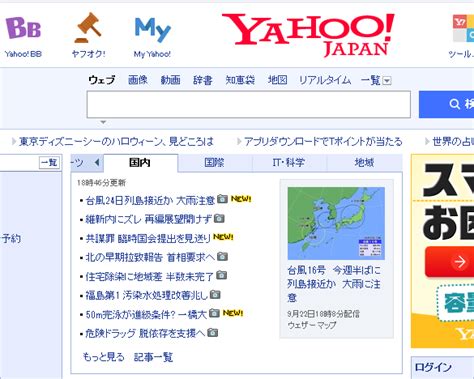Click the blue search button with magnifier
Screen dimensions: 474x379
coord(446,104)
